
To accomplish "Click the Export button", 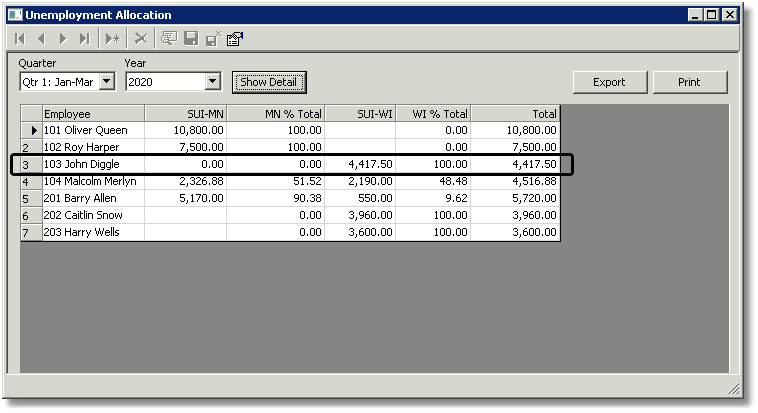I will click(610, 82).
